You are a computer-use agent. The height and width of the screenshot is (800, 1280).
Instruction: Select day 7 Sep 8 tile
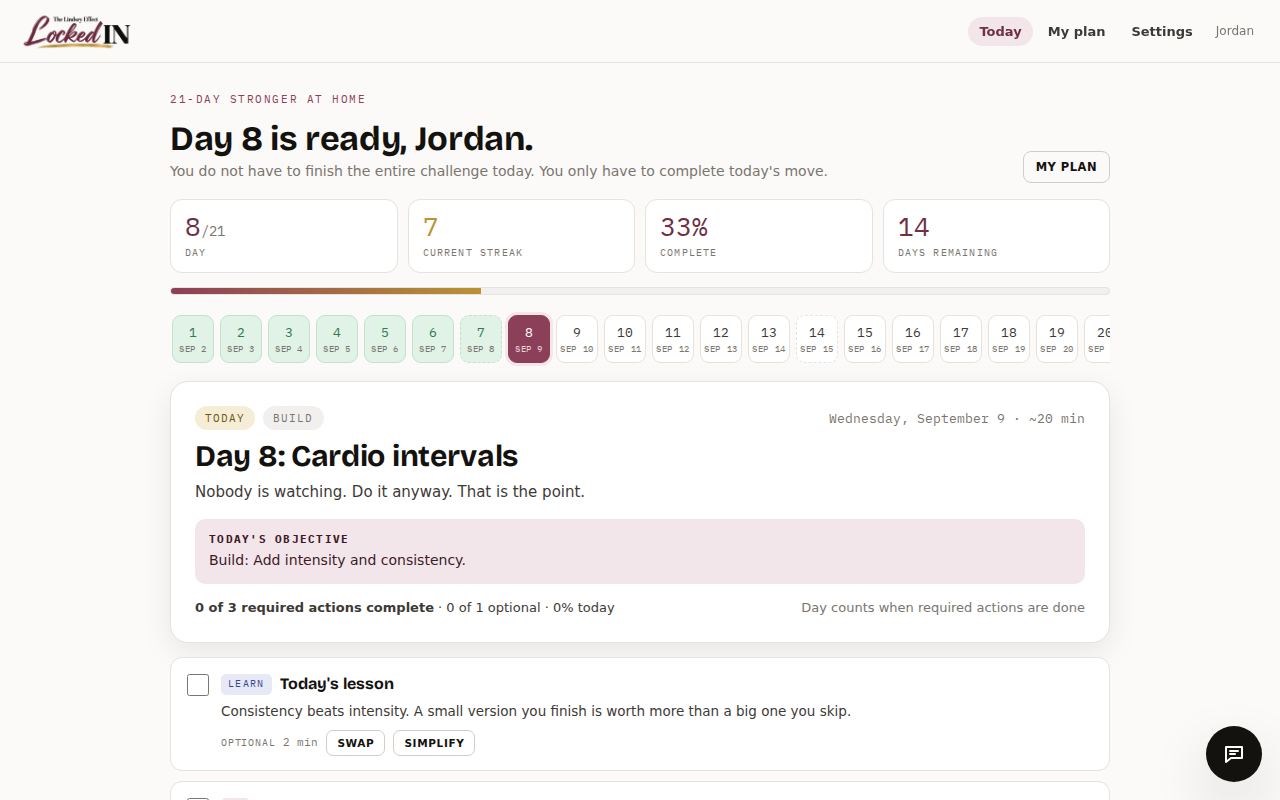[x=481, y=339]
